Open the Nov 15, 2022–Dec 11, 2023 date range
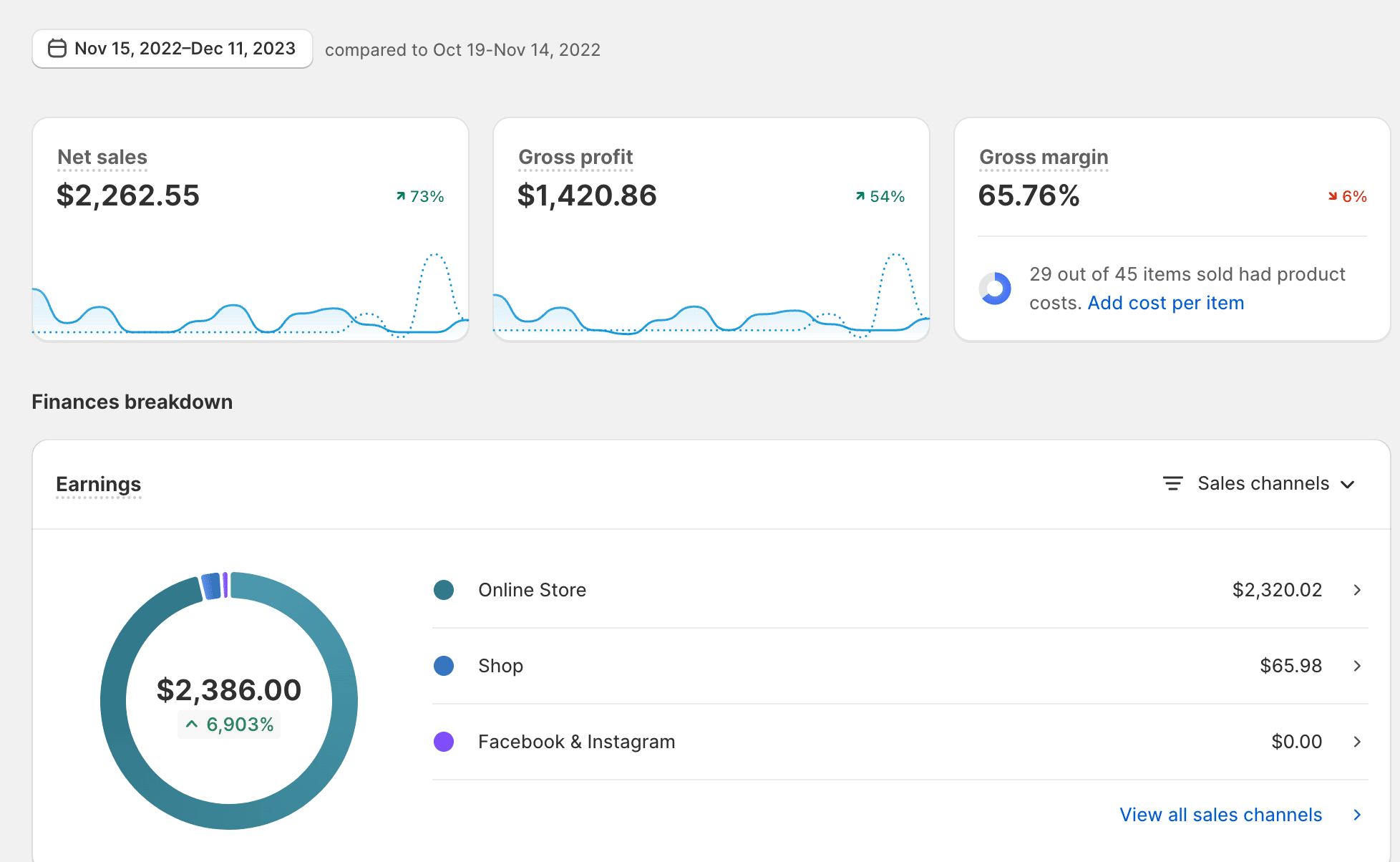The height and width of the screenshot is (862, 1400). coord(185,49)
